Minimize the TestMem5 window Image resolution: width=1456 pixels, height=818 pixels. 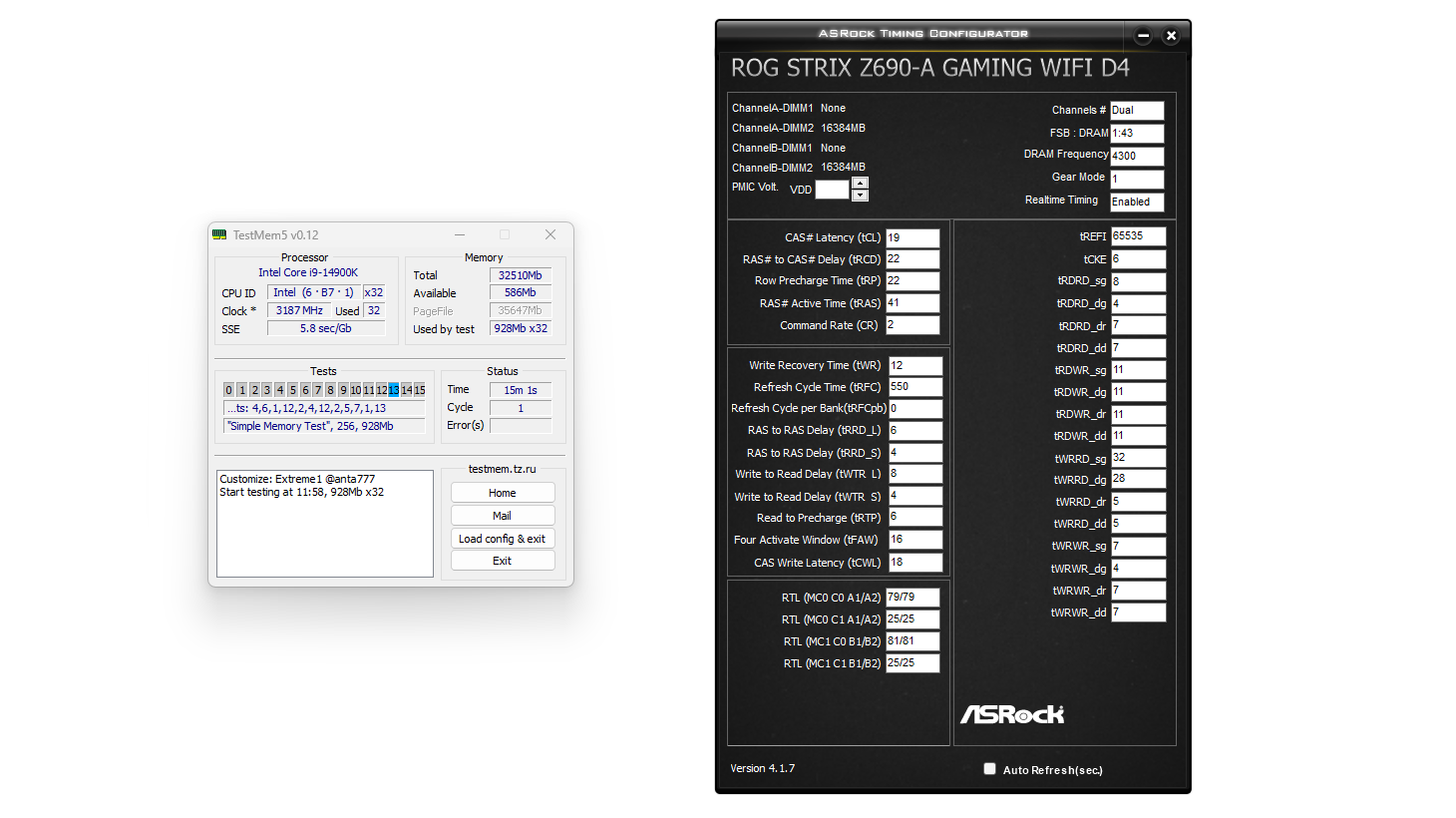(460, 234)
